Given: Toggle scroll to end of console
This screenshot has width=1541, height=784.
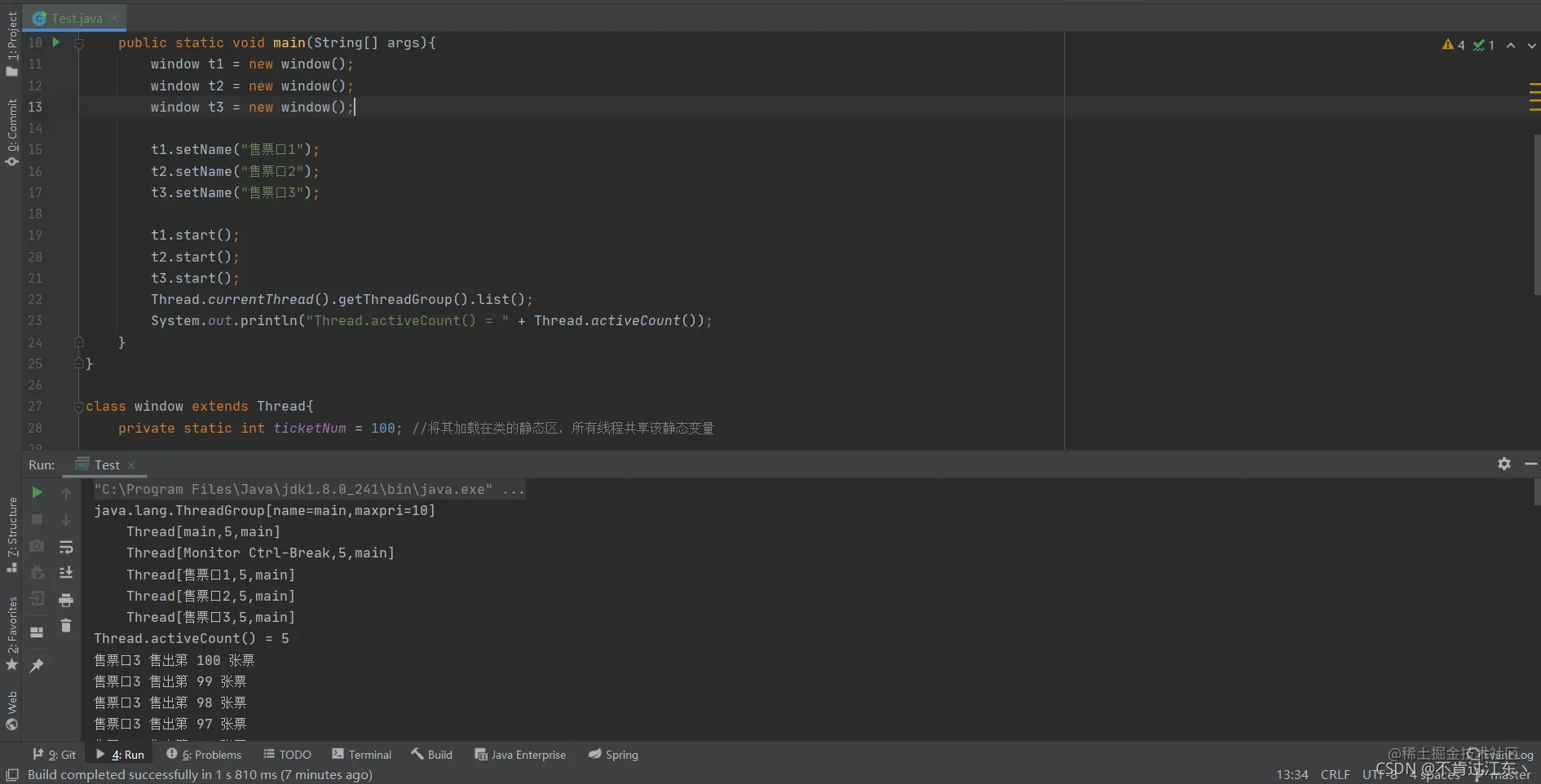Looking at the screenshot, I should 66,573.
